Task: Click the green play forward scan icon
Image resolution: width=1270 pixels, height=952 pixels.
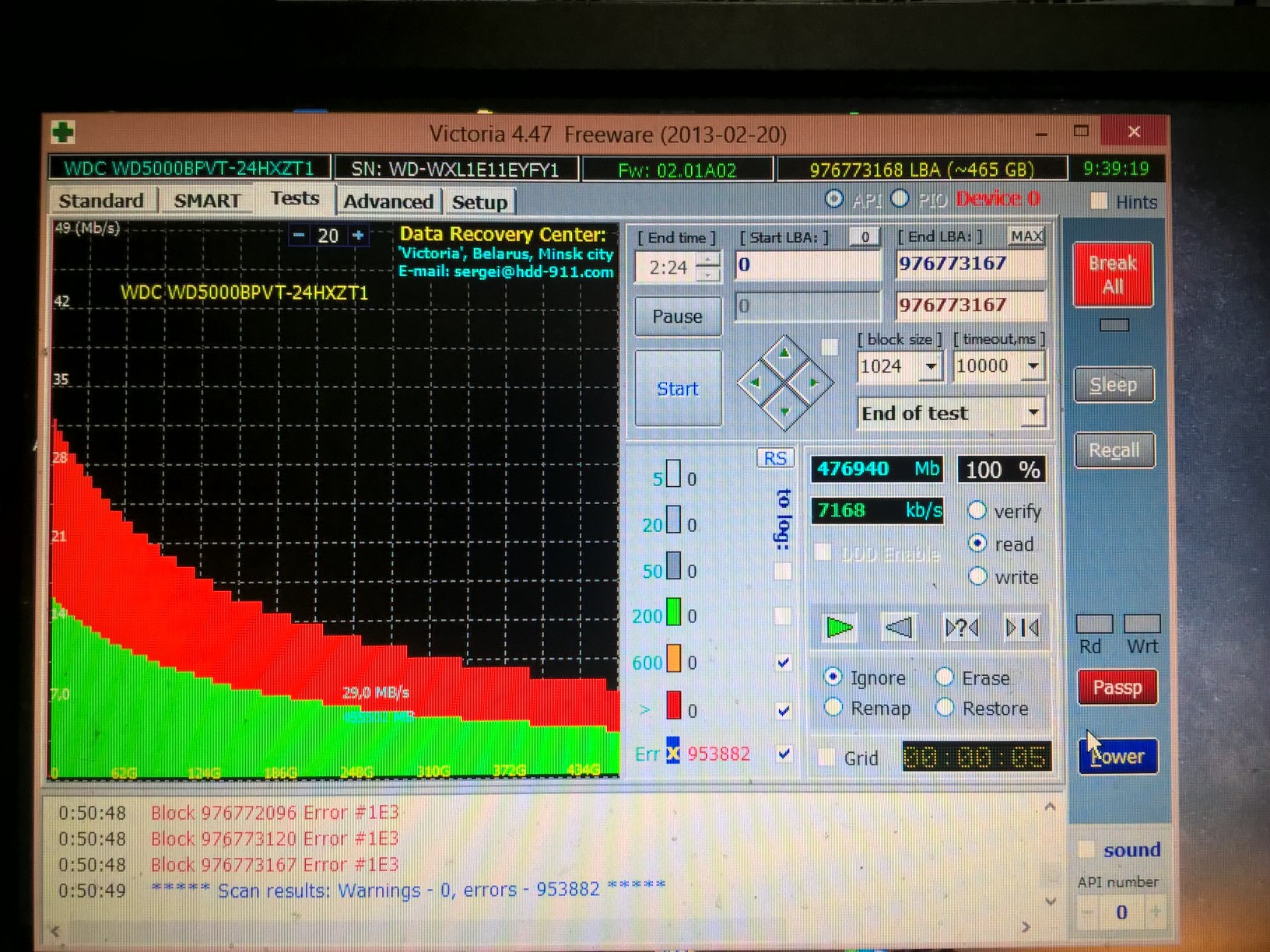Action: coord(839,627)
